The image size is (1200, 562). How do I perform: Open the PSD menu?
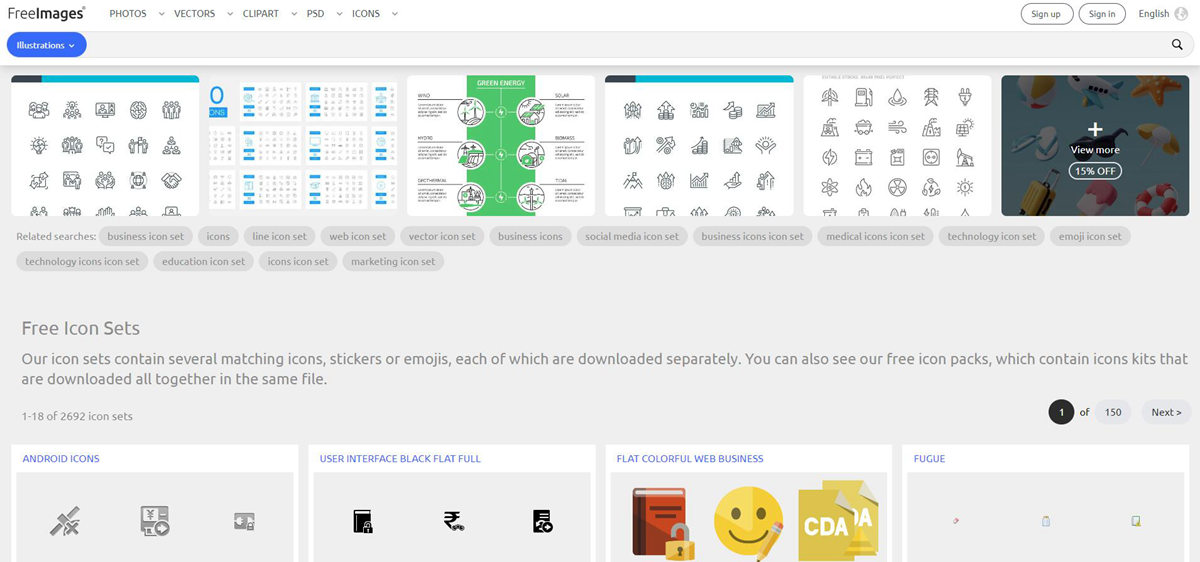(317, 14)
